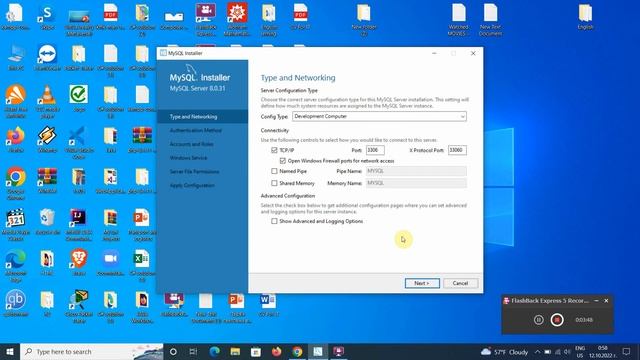Select the Google Chrome desktop icon

(16, 183)
